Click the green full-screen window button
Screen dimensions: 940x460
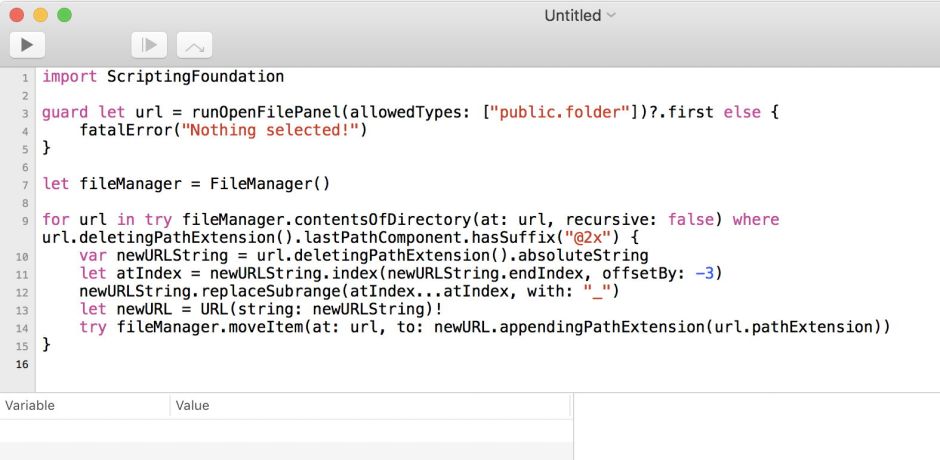point(64,15)
